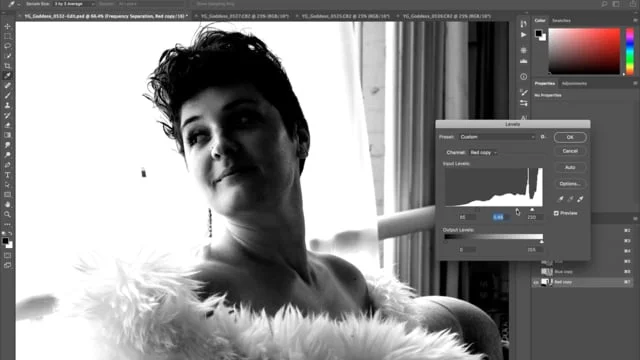Image resolution: width=640 pixels, height=360 pixels.
Task: Open the History panel icon
Action: 524,24
